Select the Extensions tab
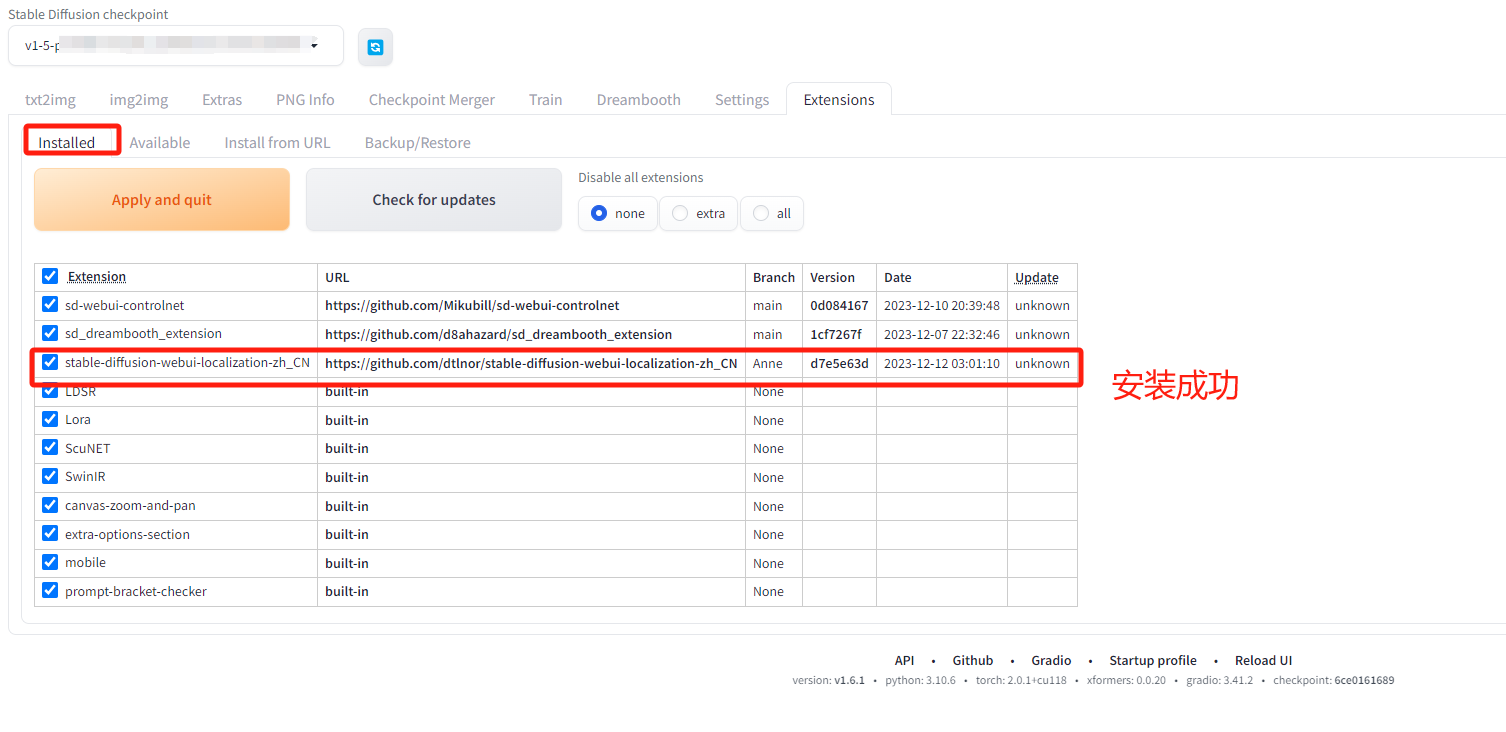 pos(839,100)
